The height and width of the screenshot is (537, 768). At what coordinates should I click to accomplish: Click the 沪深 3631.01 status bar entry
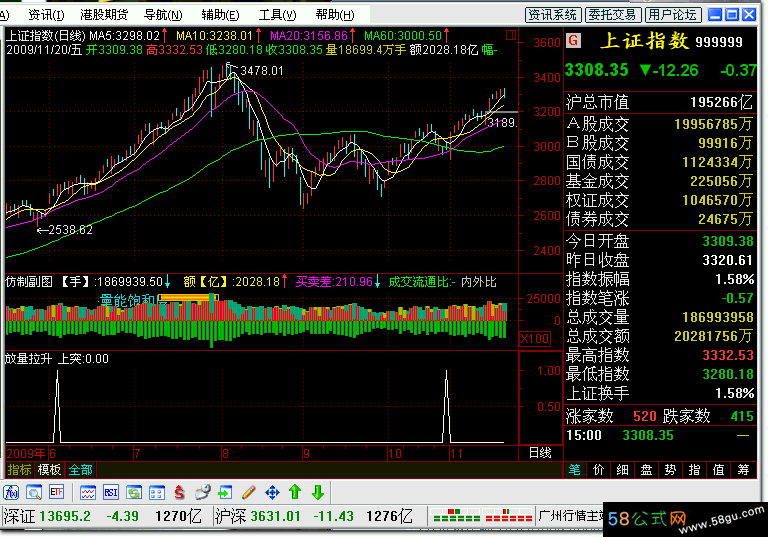258,516
